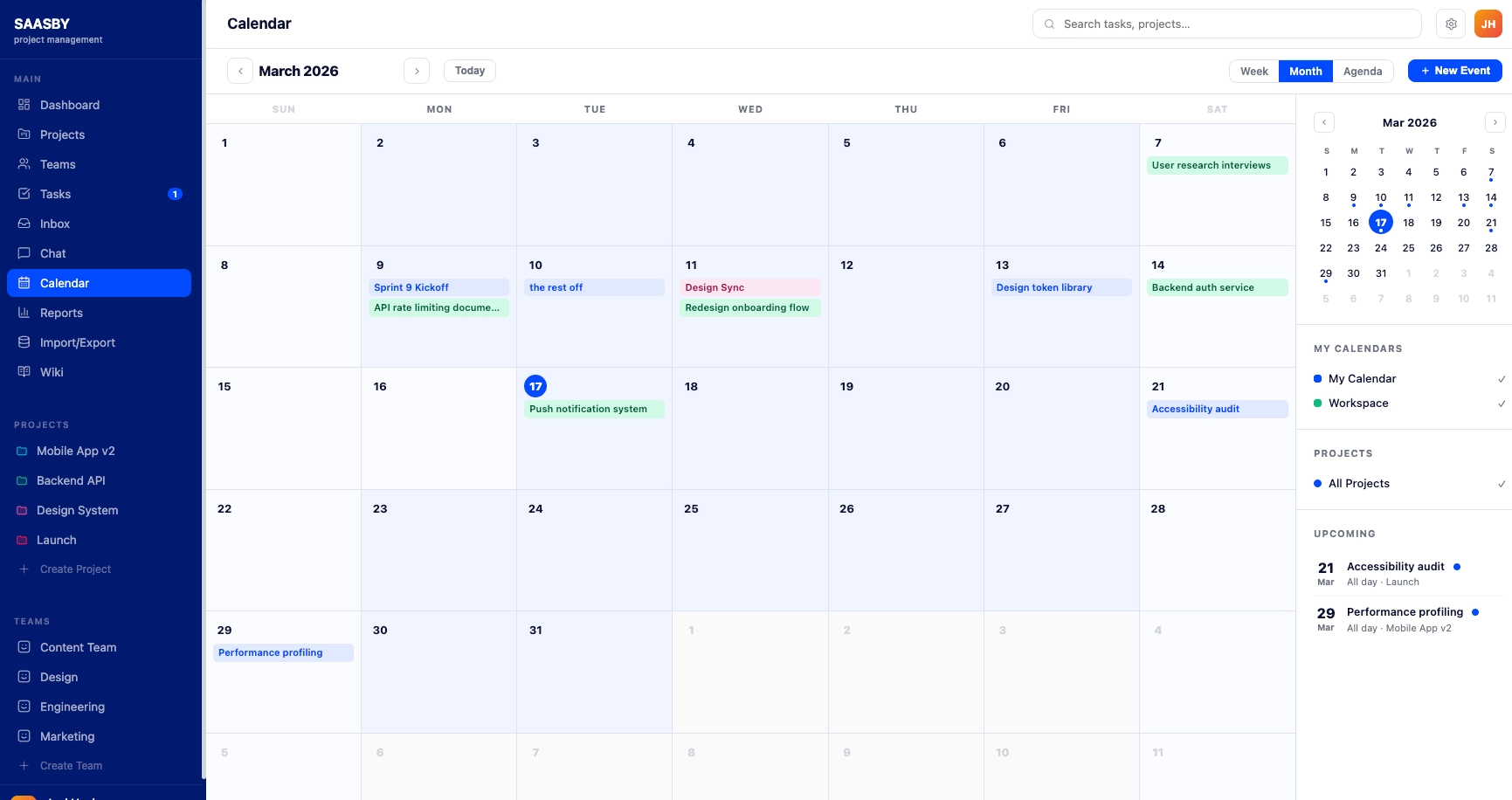Screen dimensions: 1512x800
Task: Open the JH profile avatar menu
Action: point(1488,23)
